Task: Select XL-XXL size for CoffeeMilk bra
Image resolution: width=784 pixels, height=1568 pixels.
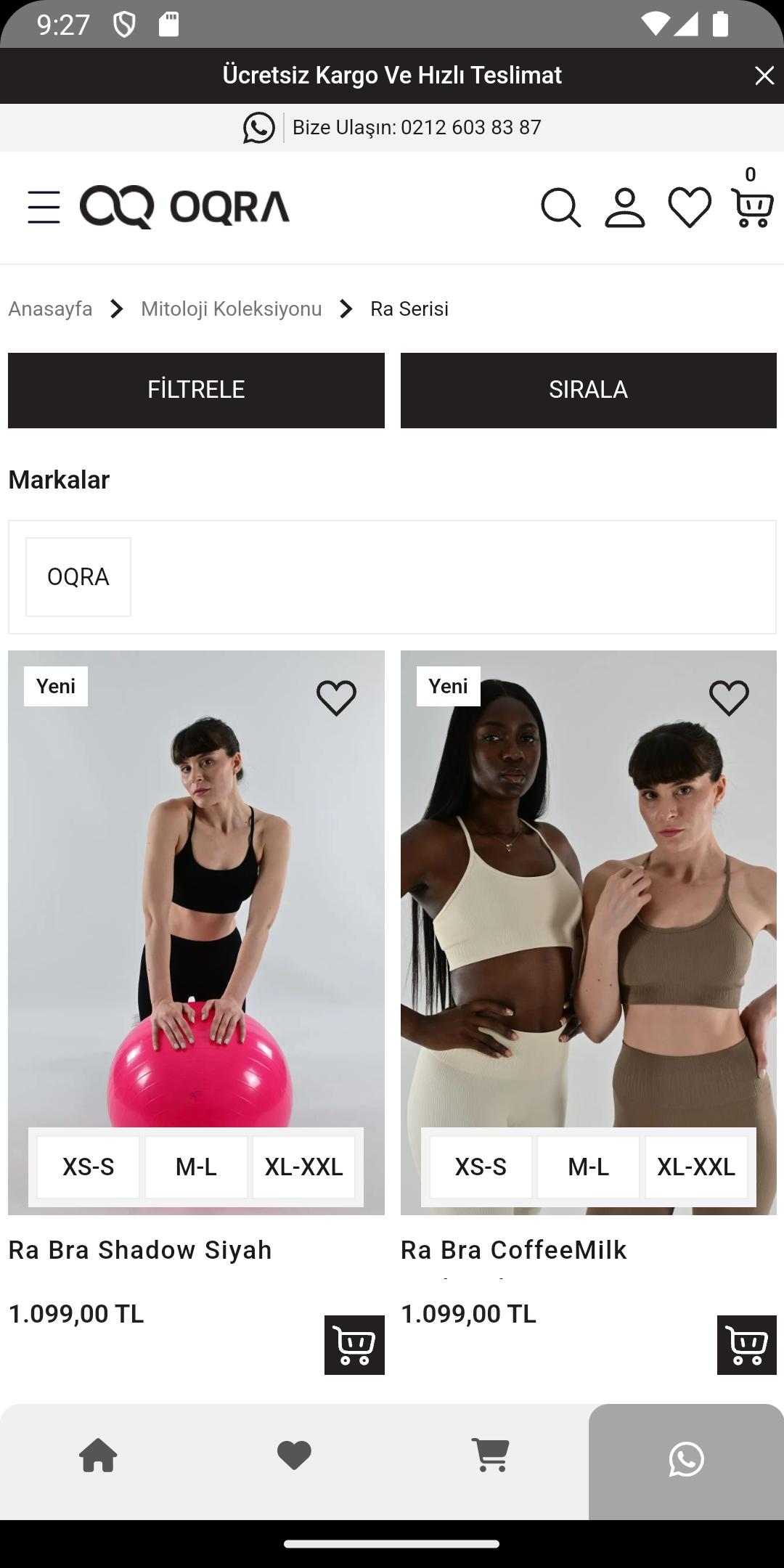Action: click(696, 1167)
